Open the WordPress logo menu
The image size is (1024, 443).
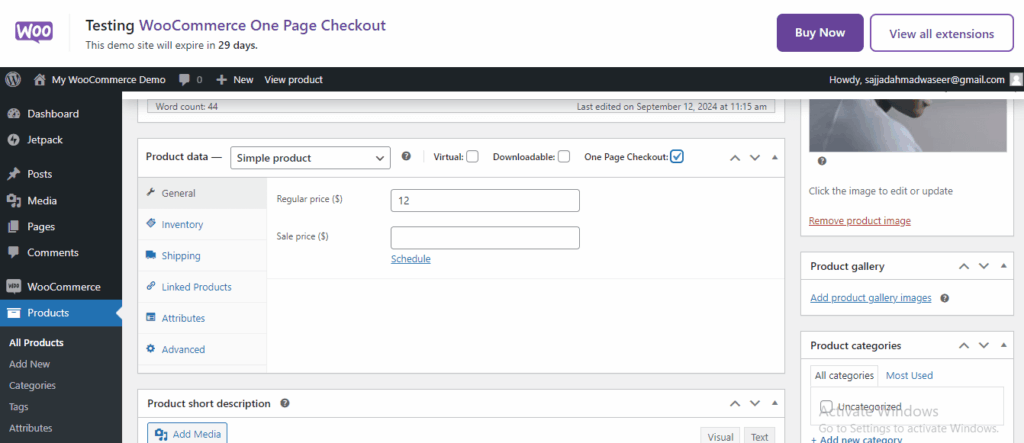point(12,80)
